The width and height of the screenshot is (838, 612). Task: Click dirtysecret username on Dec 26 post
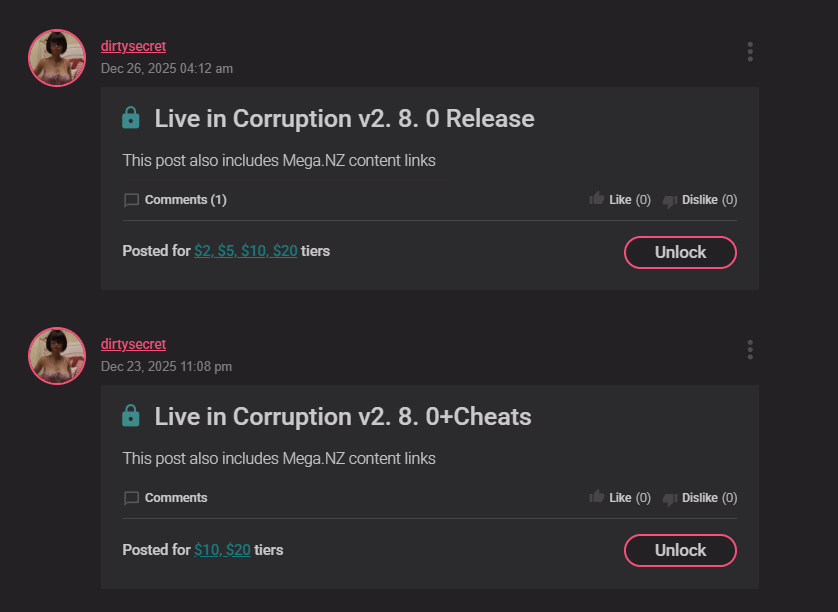coord(133,46)
